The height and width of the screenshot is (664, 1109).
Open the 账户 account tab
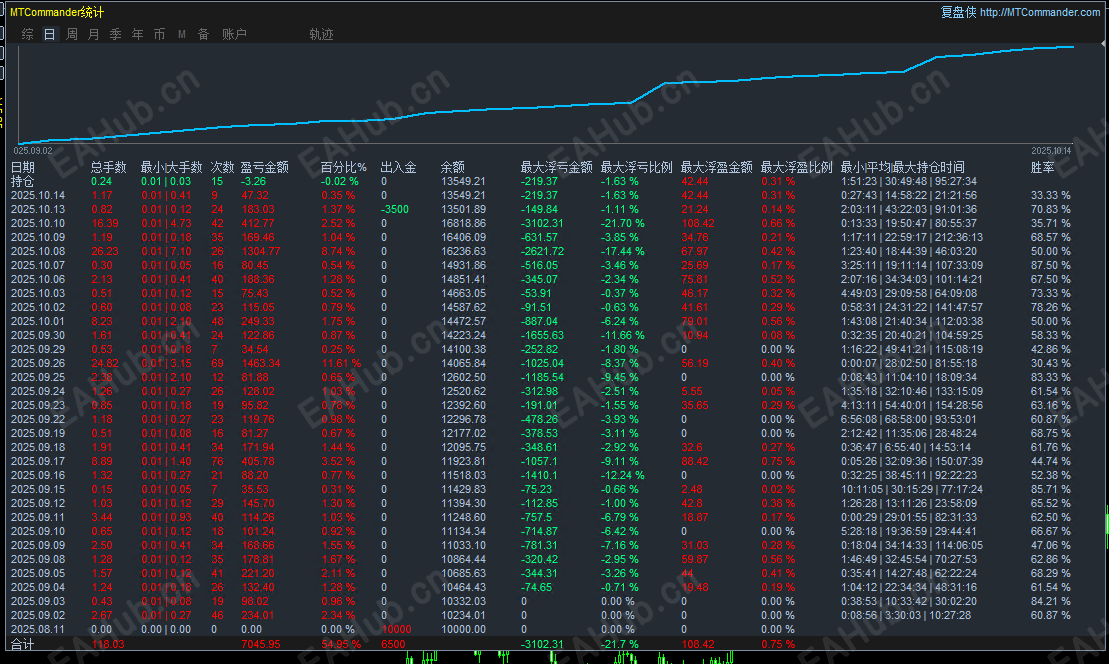click(x=234, y=34)
